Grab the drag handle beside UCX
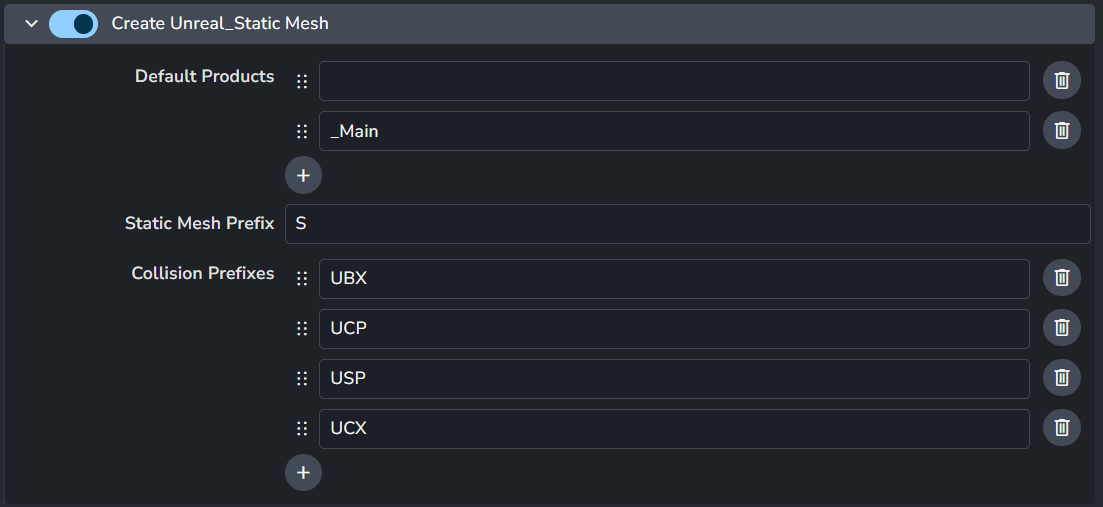 click(x=302, y=429)
